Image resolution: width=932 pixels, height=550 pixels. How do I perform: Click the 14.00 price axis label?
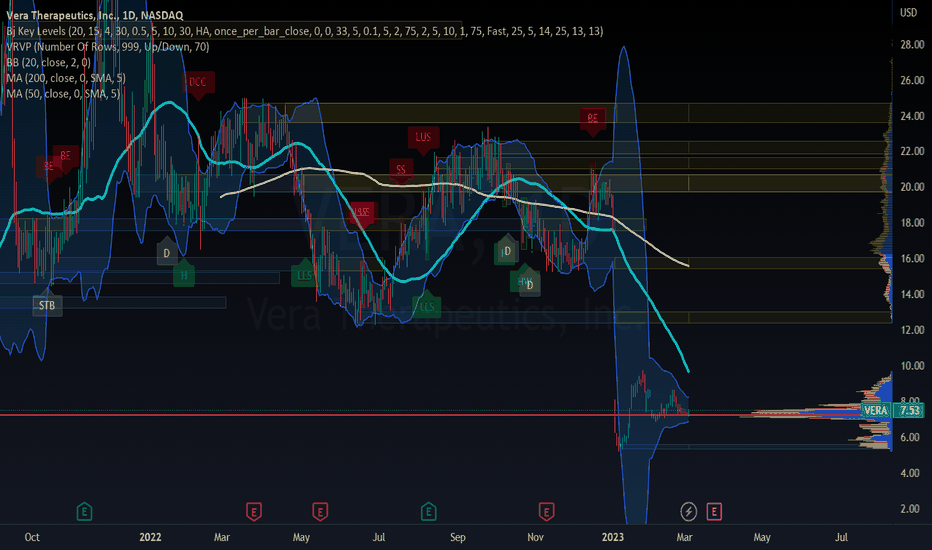[x=912, y=294]
